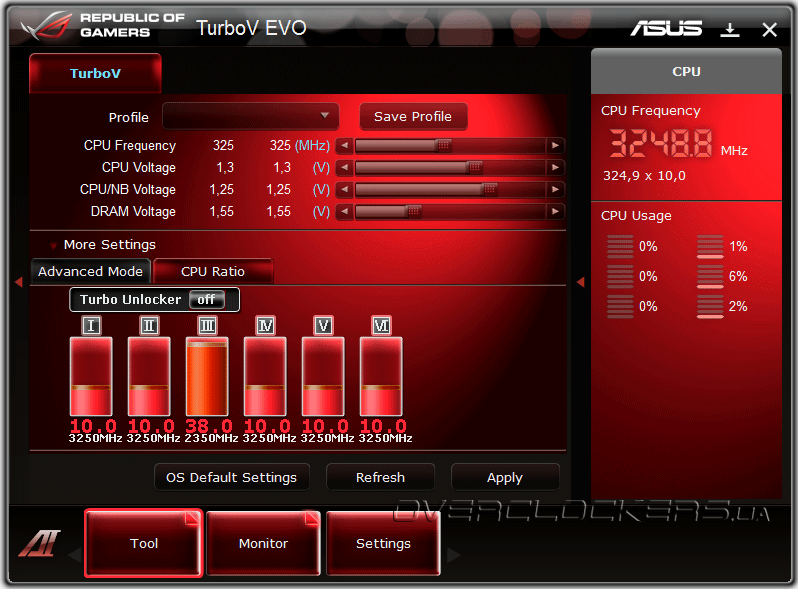Increase CPU/NB Voltage with right arrow
The height and width of the screenshot is (589, 798).
point(555,189)
